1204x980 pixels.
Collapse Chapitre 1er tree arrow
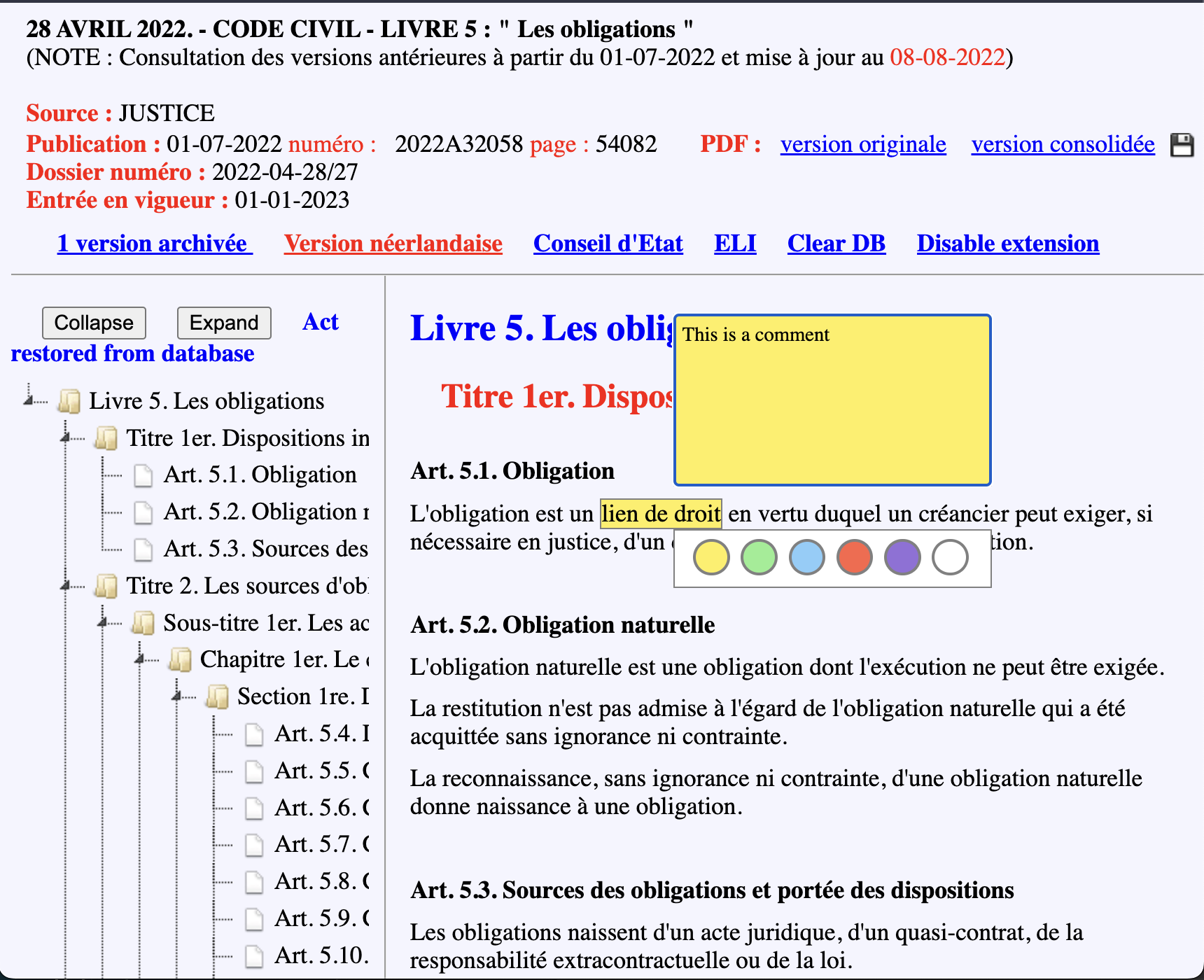[x=141, y=659]
